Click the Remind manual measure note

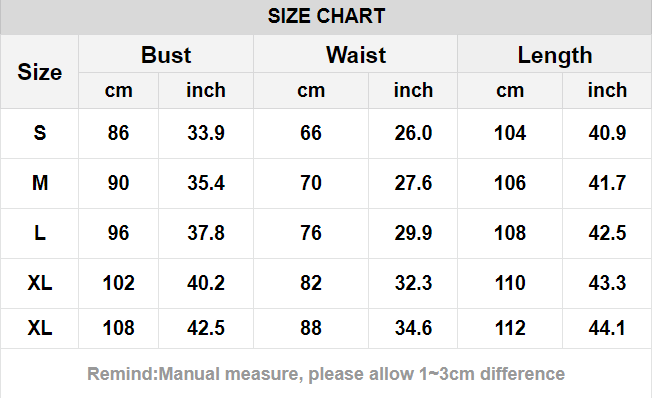[326, 374]
